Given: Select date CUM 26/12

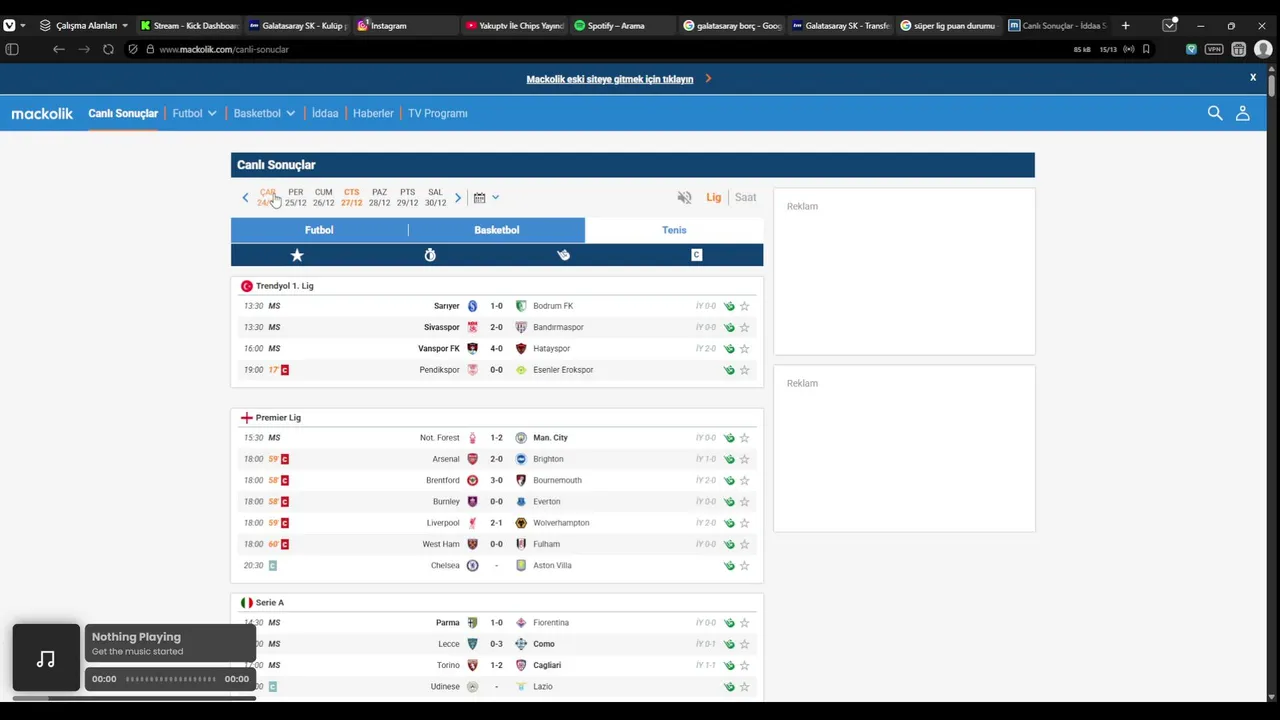Looking at the screenshot, I should tap(324, 197).
